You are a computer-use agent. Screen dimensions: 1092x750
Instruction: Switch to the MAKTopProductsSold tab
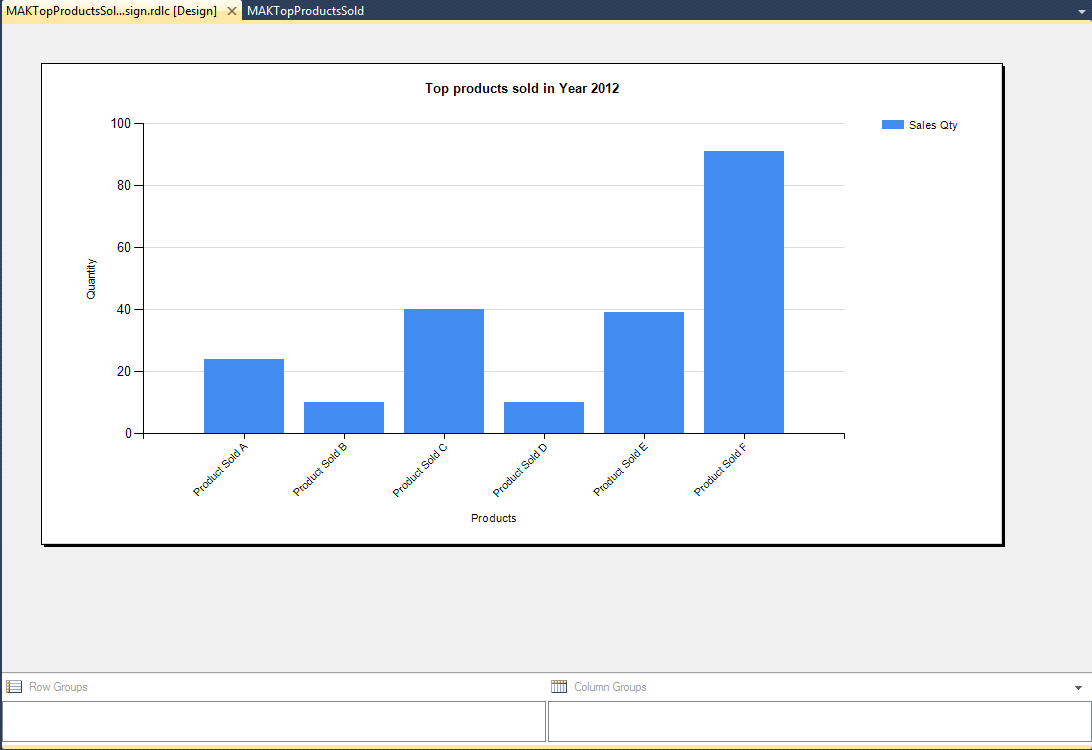(x=305, y=11)
